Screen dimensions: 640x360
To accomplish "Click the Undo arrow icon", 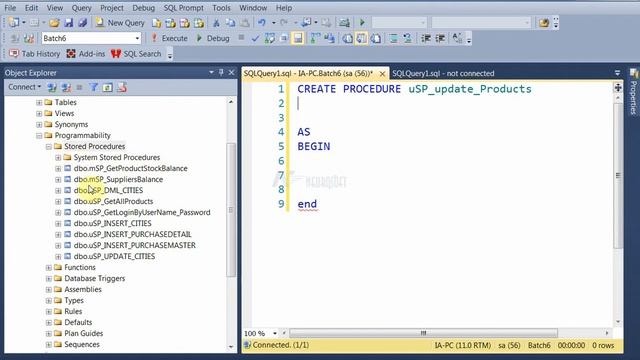I will coord(262,23).
